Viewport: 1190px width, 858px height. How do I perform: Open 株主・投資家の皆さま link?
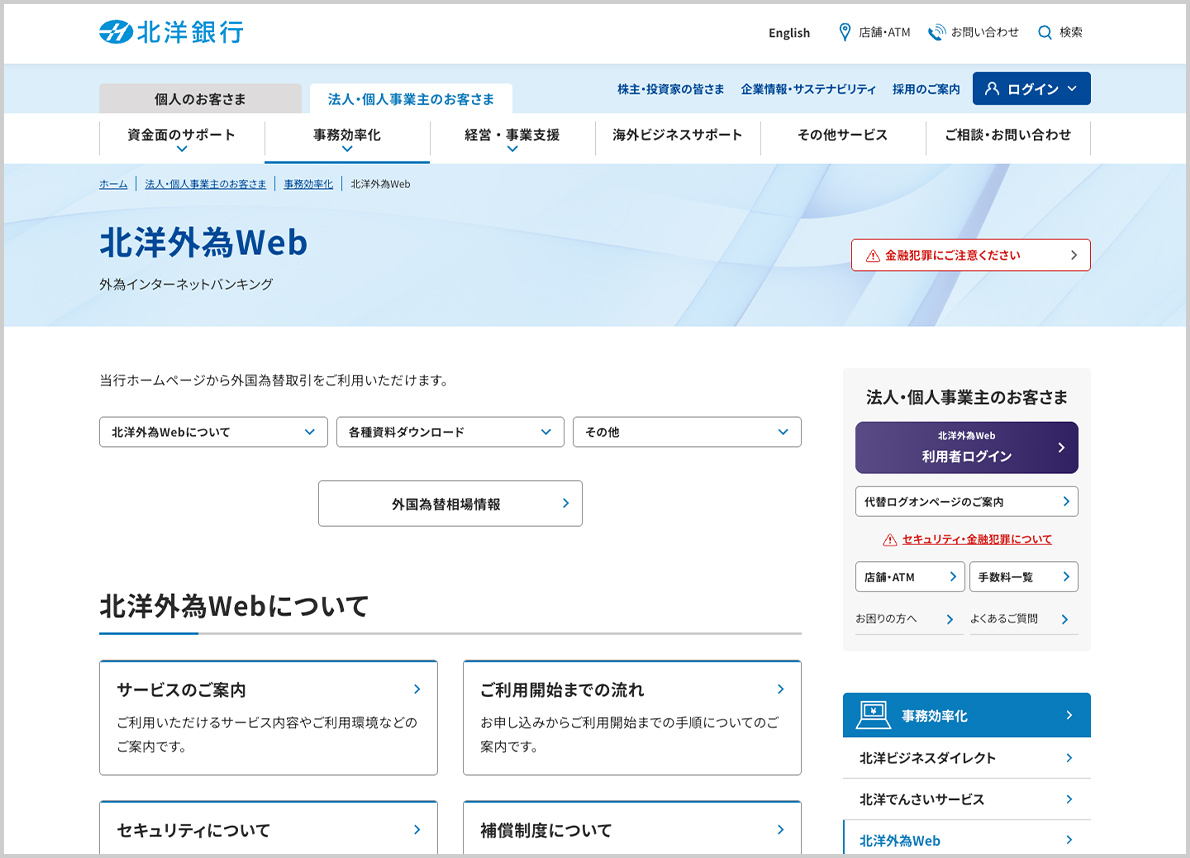[671, 89]
